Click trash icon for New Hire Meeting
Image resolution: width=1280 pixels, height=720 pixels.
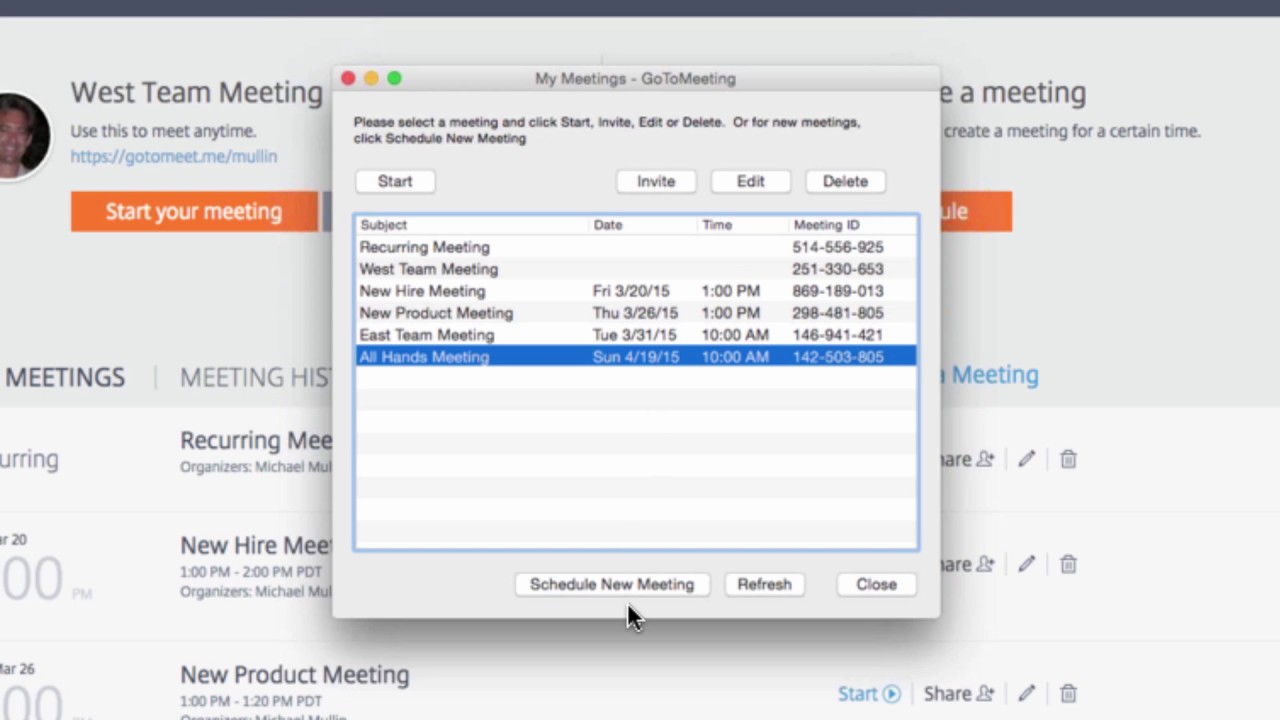(1068, 564)
